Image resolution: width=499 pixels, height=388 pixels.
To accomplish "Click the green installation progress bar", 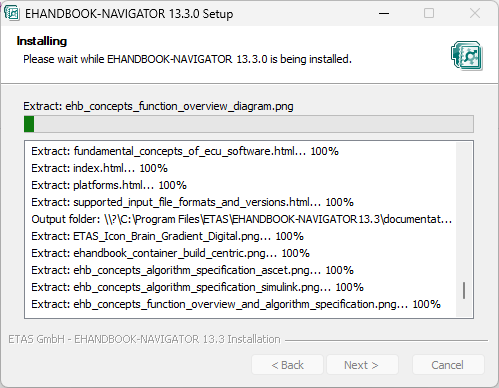I will click(x=249, y=124).
